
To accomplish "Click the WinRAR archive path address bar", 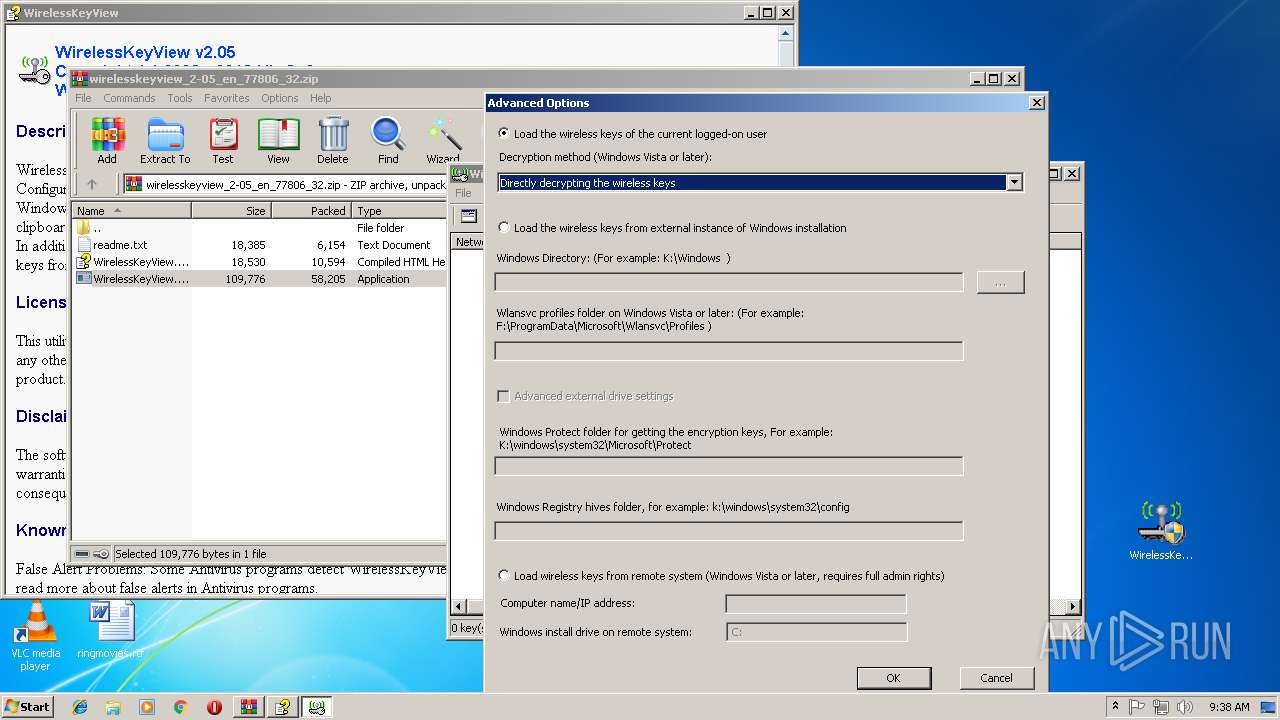I will pos(285,184).
